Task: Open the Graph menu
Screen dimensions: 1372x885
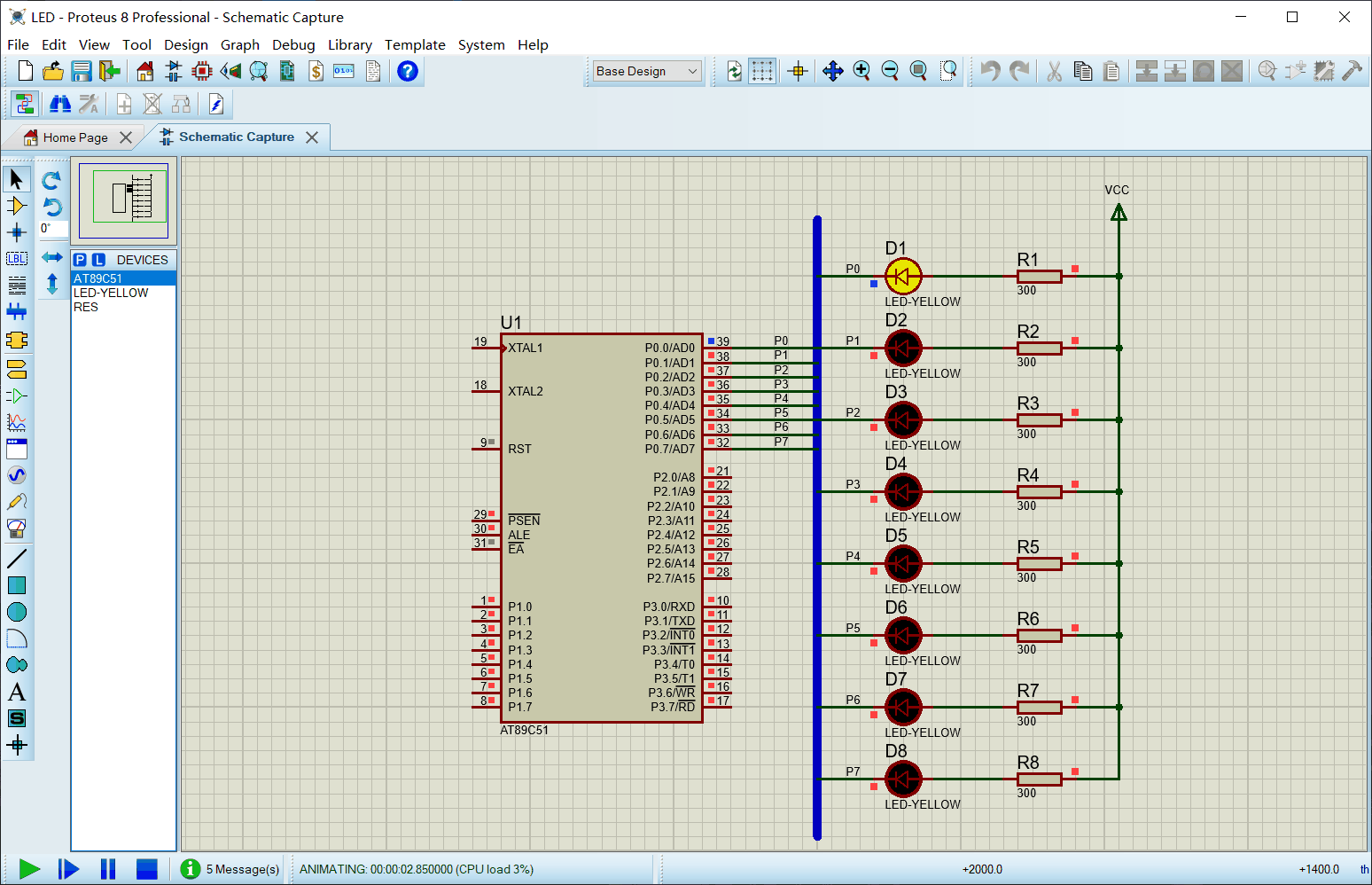Action: tap(240, 44)
